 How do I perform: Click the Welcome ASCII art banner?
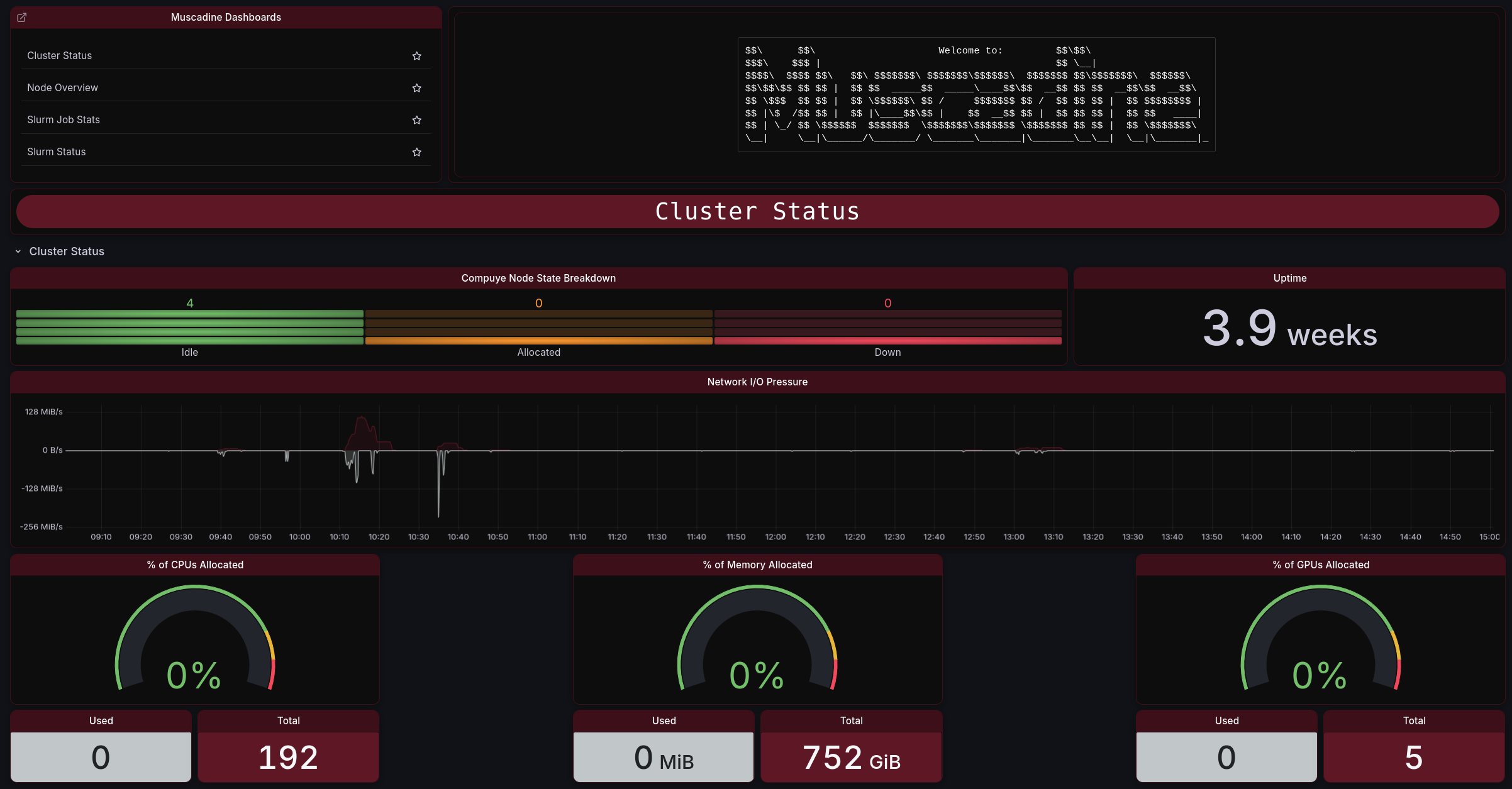tap(976, 94)
